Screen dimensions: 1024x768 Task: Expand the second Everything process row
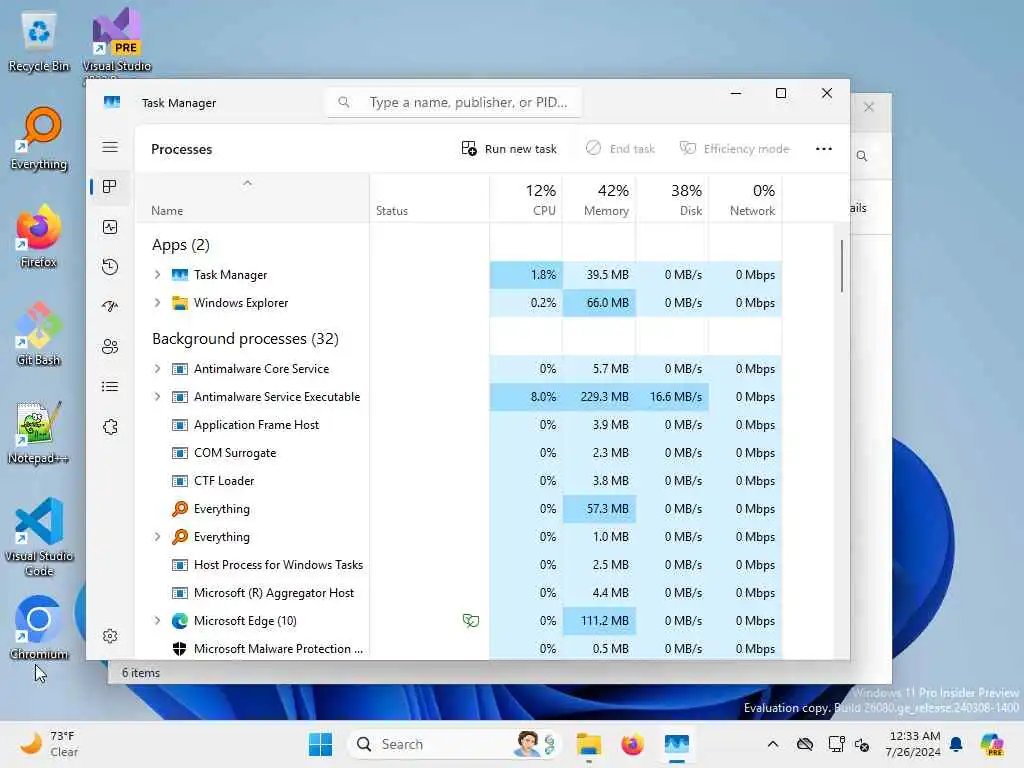(157, 537)
